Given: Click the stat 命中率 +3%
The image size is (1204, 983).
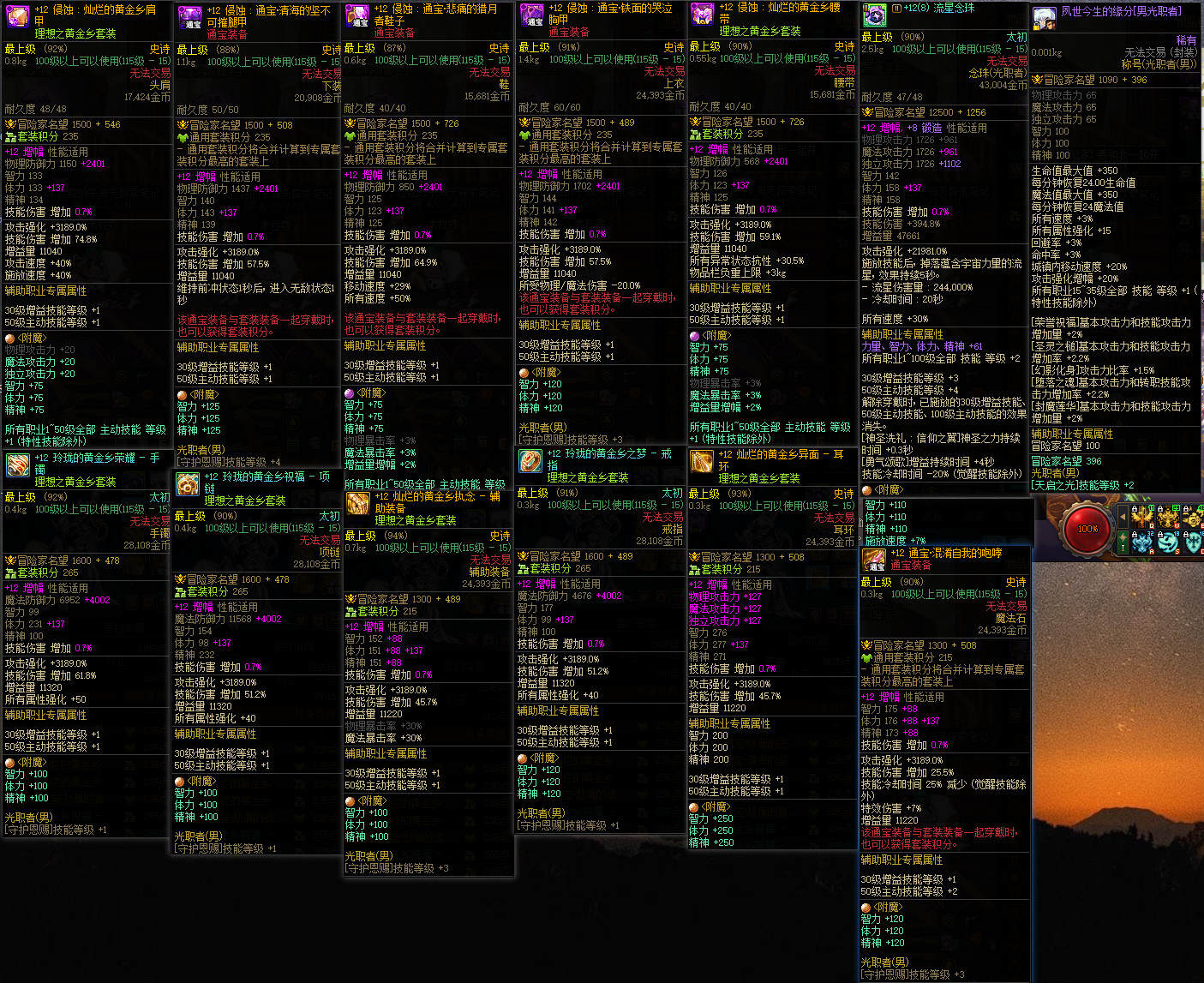Looking at the screenshot, I should pos(1057,255).
